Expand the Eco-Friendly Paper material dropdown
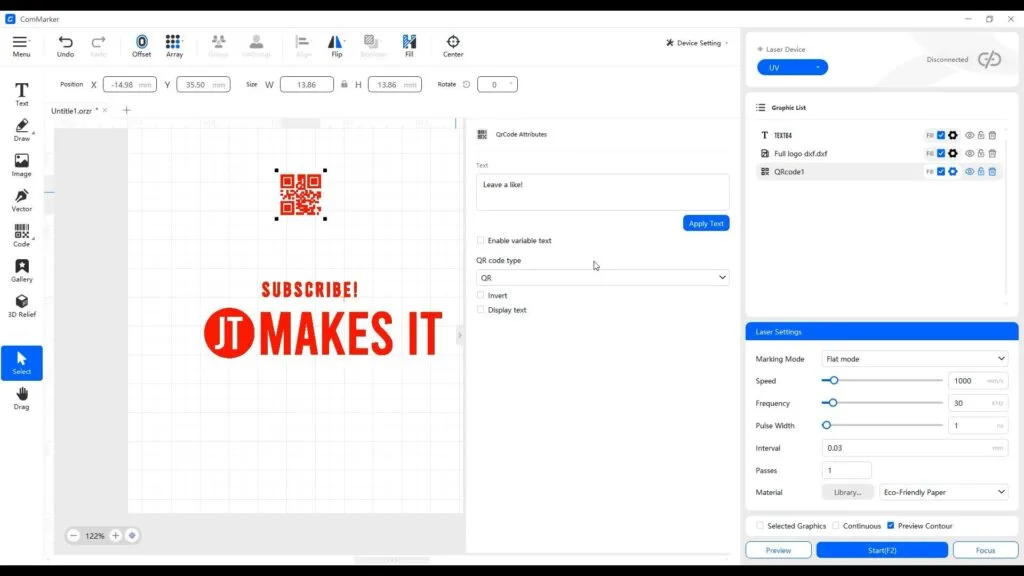This screenshot has width=1024, height=576. [x=943, y=492]
